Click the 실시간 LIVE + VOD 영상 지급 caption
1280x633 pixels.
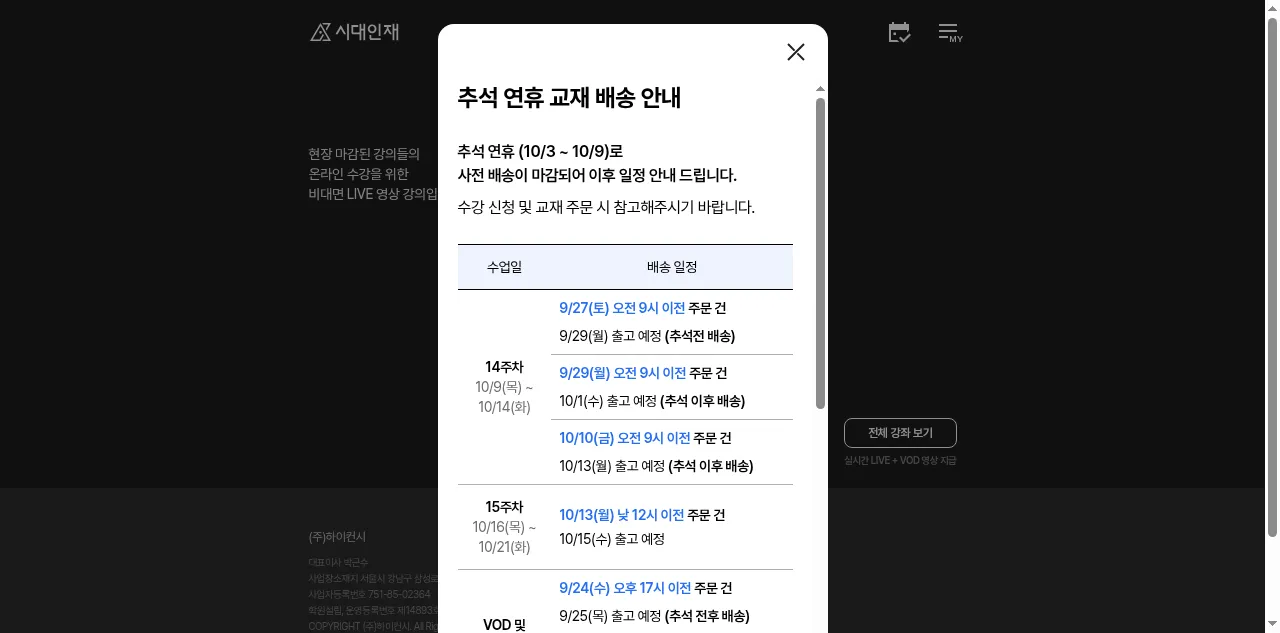click(x=900, y=461)
